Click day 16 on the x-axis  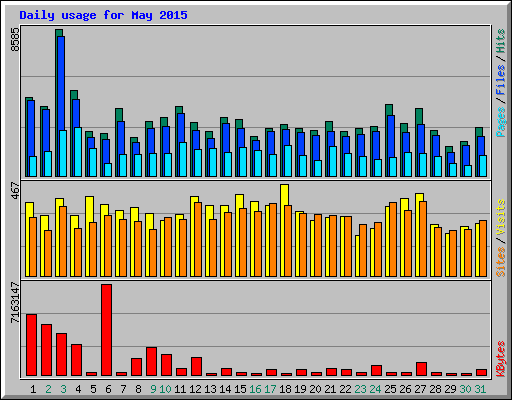tap(255, 389)
